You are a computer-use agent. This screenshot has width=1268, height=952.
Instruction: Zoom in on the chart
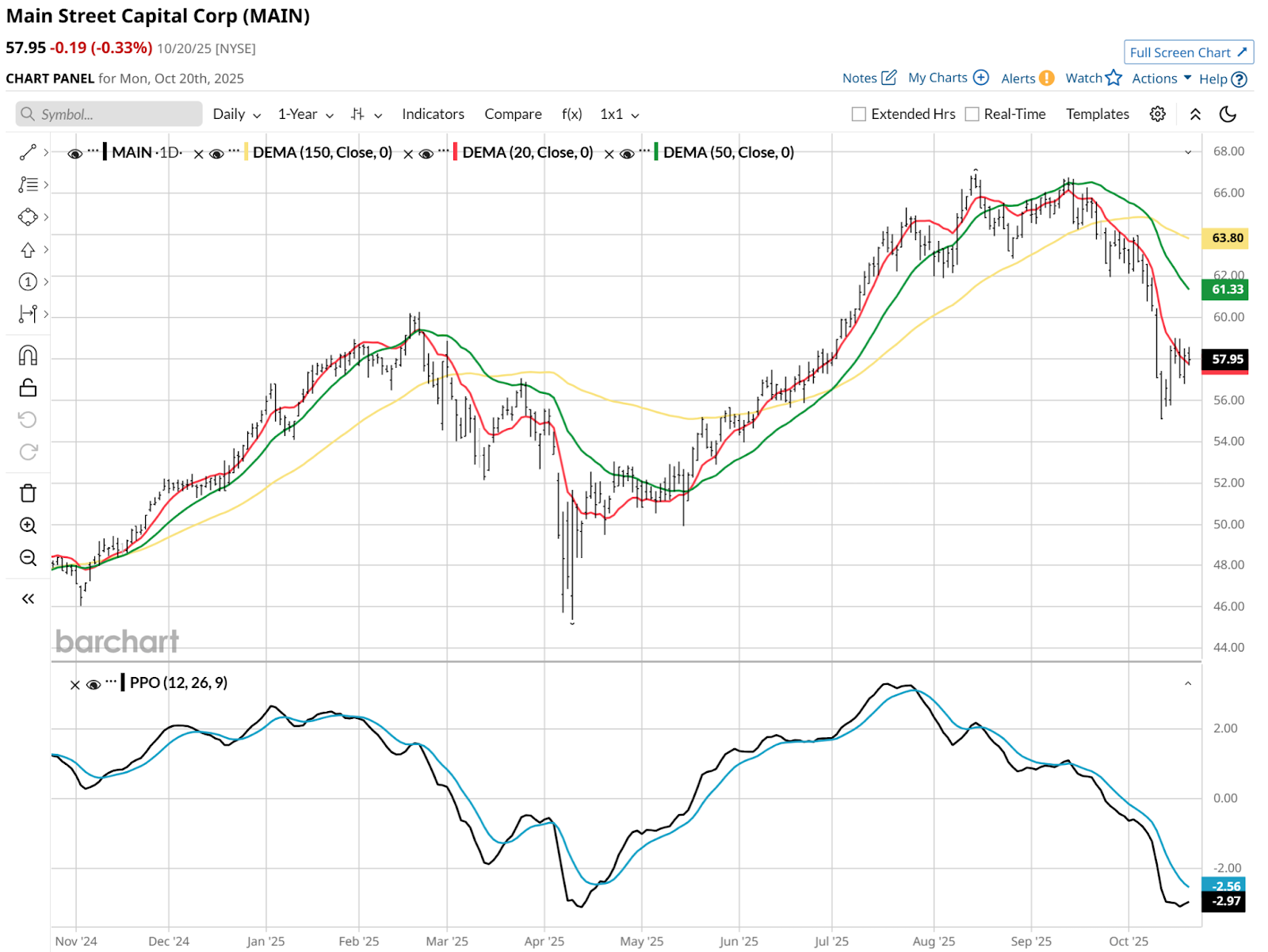pyautogui.click(x=28, y=526)
